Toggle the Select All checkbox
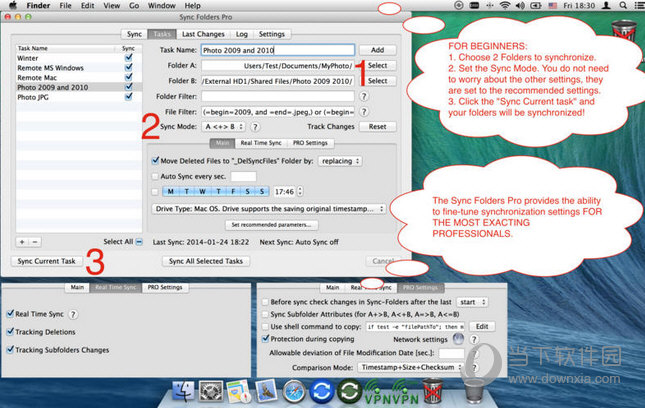The width and height of the screenshot is (645, 408). coord(139,242)
